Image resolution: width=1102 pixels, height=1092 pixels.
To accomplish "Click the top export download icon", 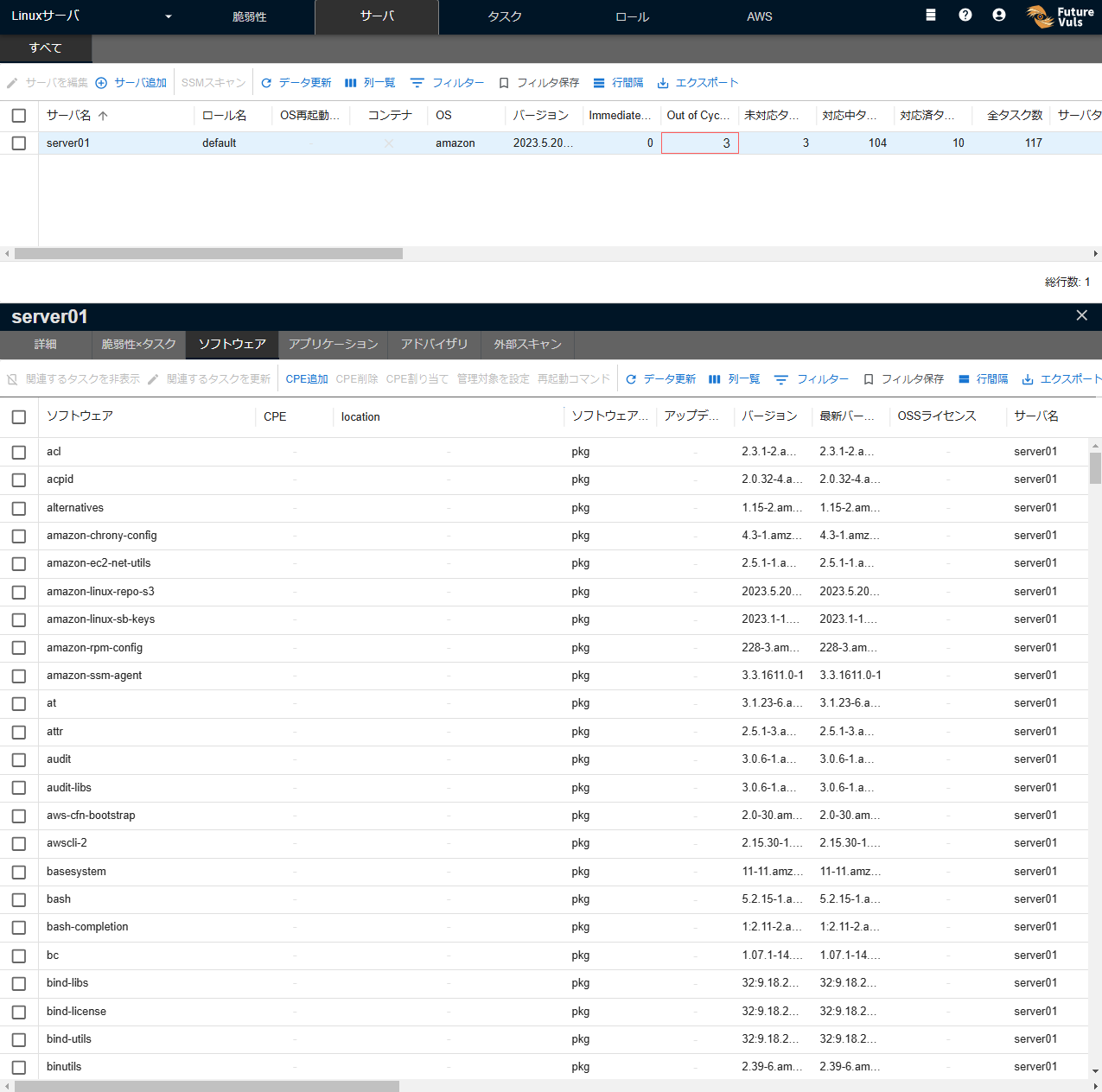I will coord(663,83).
